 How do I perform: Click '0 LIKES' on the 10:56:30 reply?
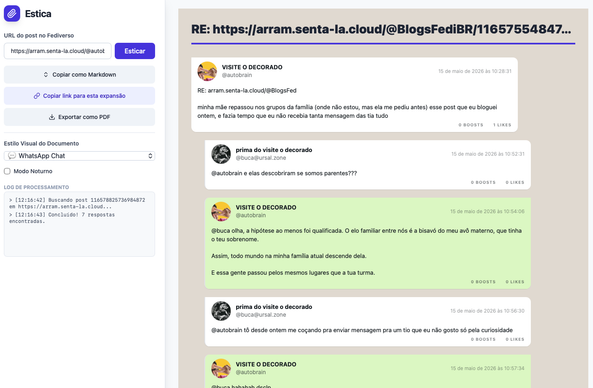(515, 339)
